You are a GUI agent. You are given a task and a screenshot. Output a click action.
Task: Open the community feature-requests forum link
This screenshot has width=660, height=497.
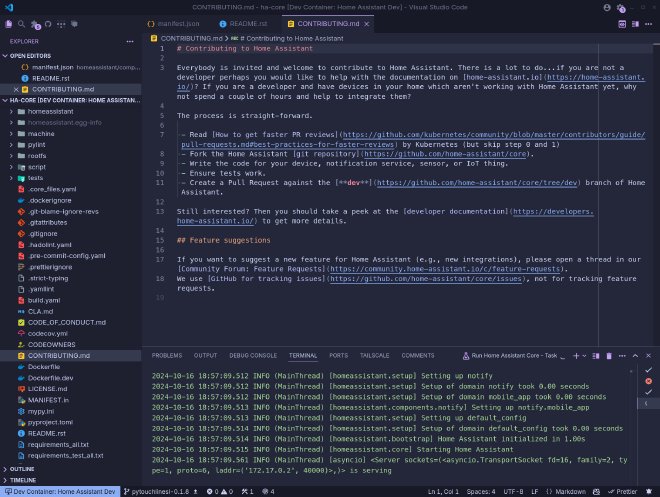coord(445,269)
